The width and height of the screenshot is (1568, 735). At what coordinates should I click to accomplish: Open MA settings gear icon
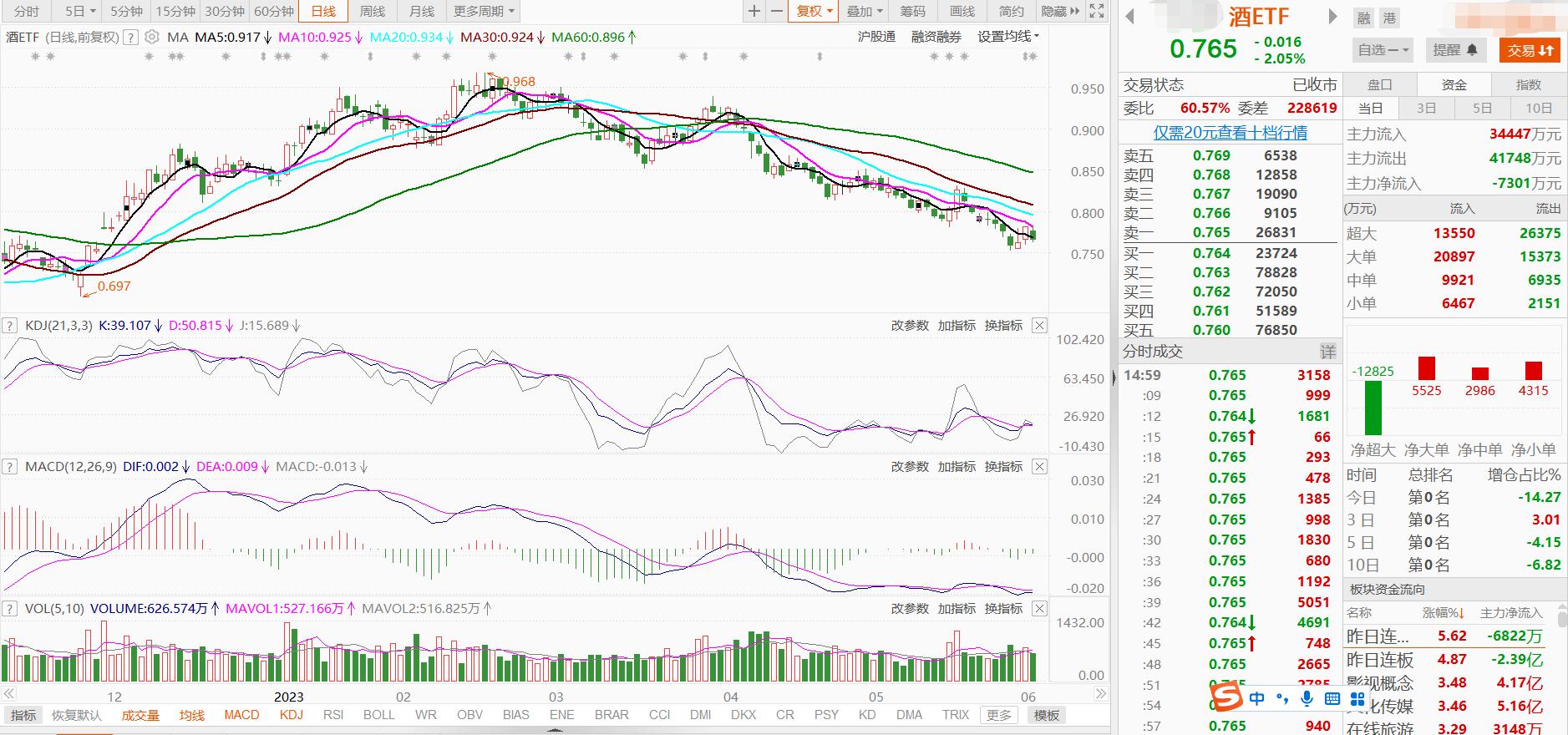pyautogui.click(x=151, y=37)
